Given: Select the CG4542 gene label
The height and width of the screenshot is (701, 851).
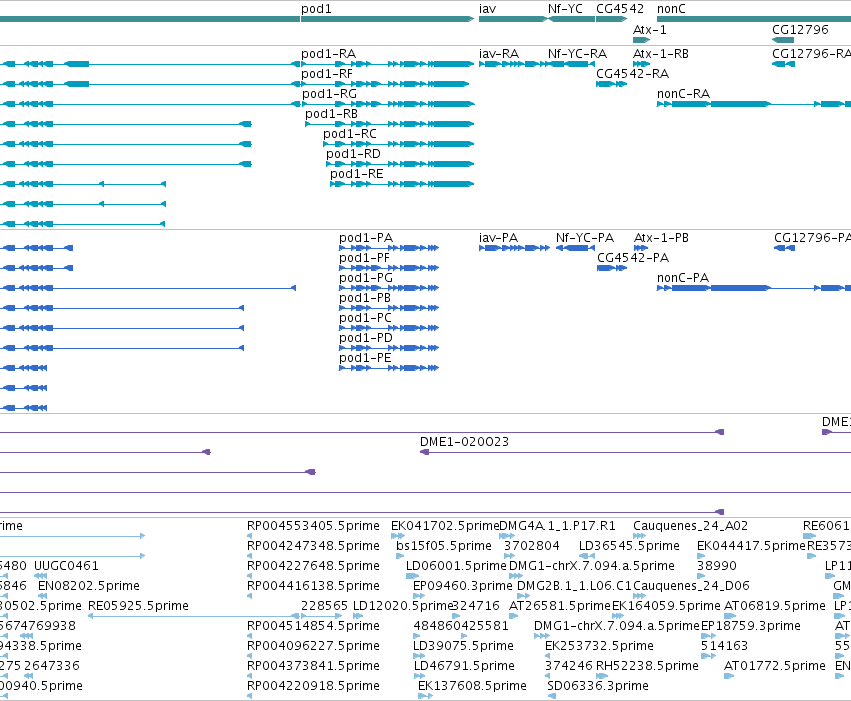Looking at the screenshot, I should click(620, 9).
